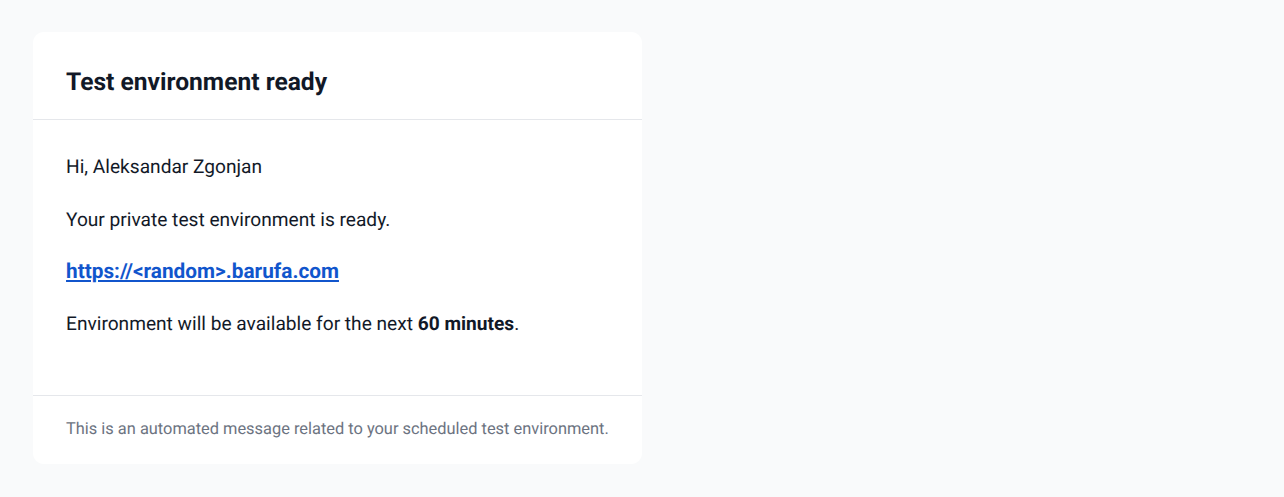This screenshot has width=1284, height=497.
Task: Click the automated message footer text
Action: [337, 429]
